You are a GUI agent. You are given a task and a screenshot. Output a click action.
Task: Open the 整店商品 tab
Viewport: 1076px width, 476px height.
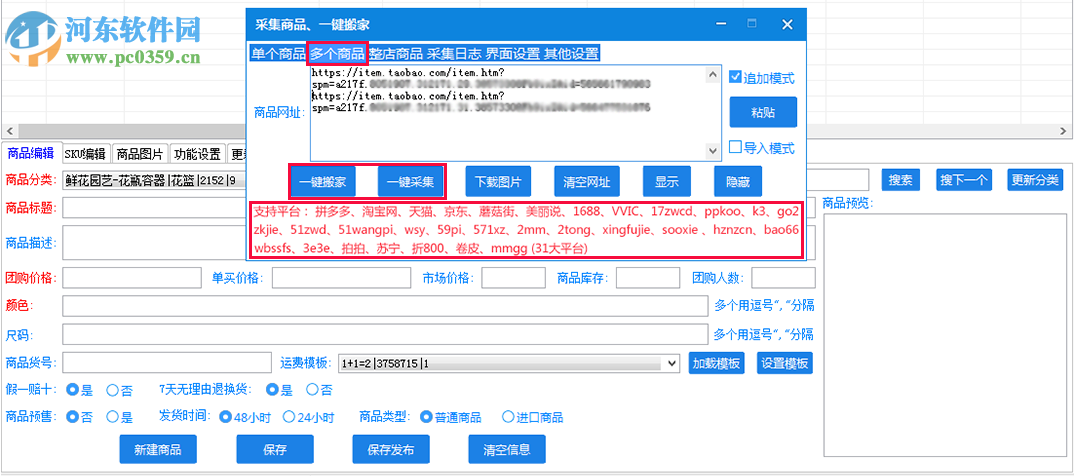pyautogui.click(x=396, y=53)
